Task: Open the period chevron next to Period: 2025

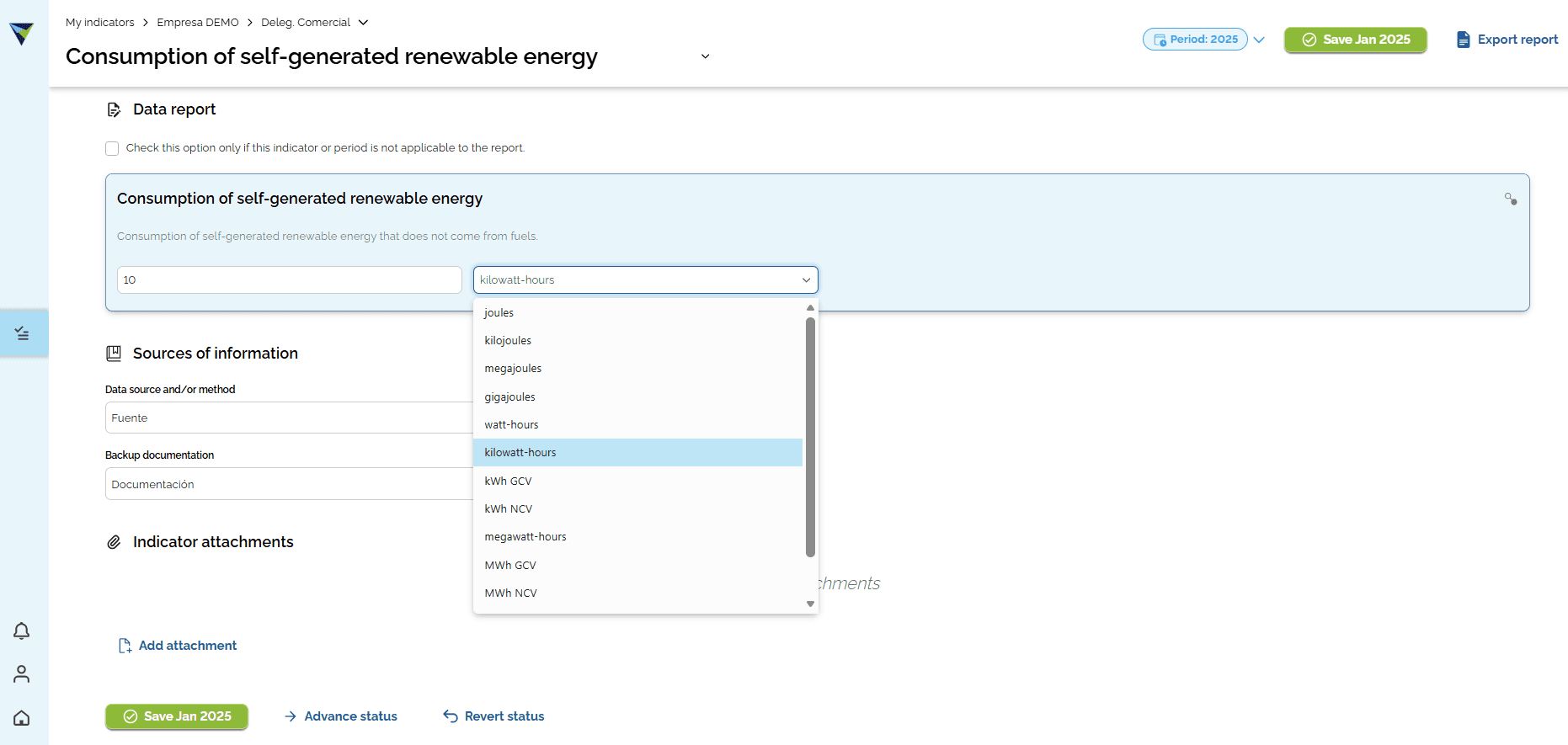Action: pyautogui.click(x=1259, y=40)
